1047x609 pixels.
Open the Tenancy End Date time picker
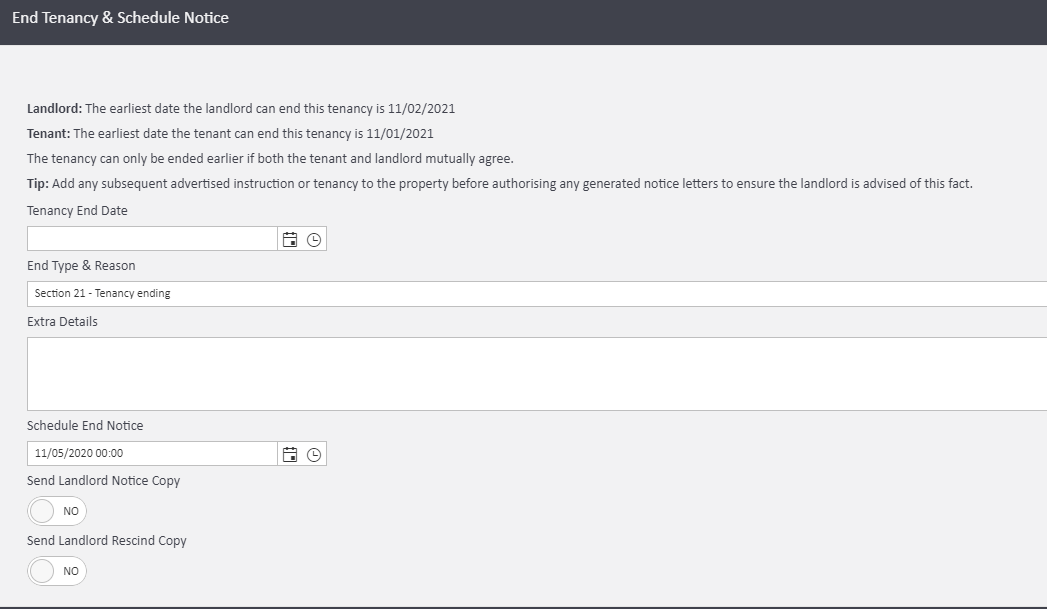(314, 240)
